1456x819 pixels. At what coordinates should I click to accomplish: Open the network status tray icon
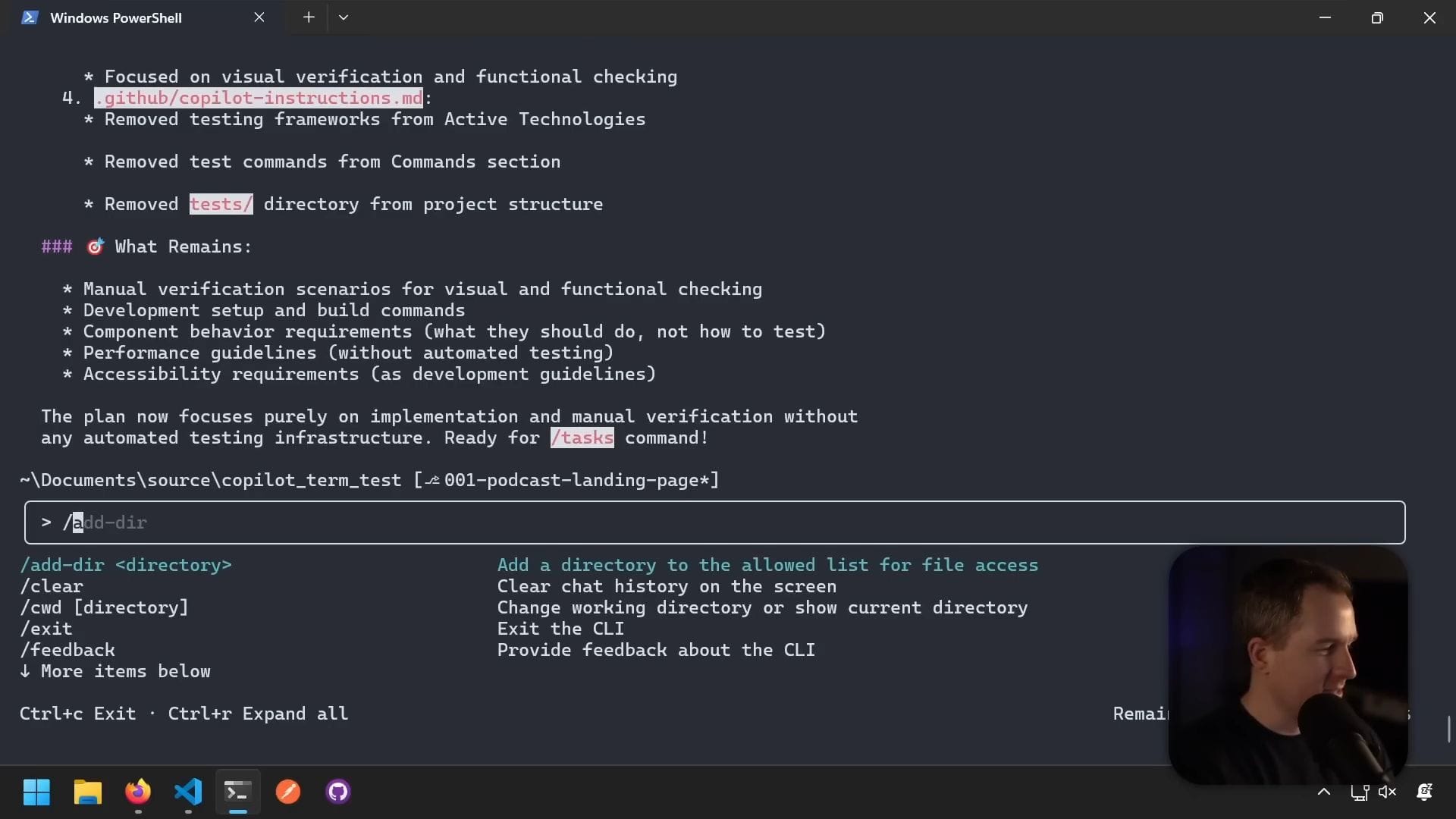click(x=1359, y=792)
